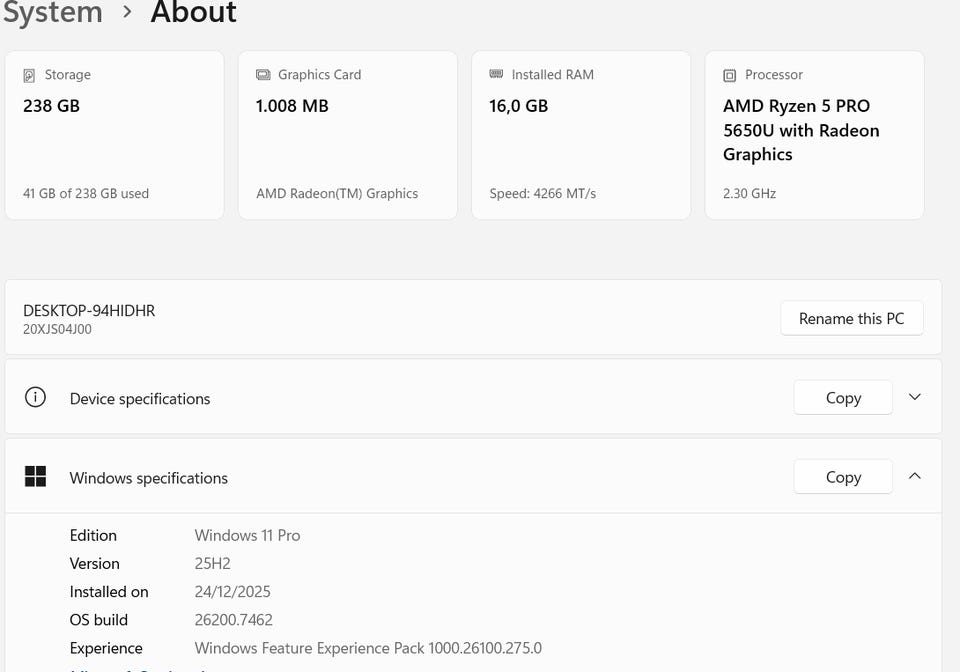Viewport: 960px width, 672px height.
Task: Click the Storage card icon
Action: pos(29,75)
